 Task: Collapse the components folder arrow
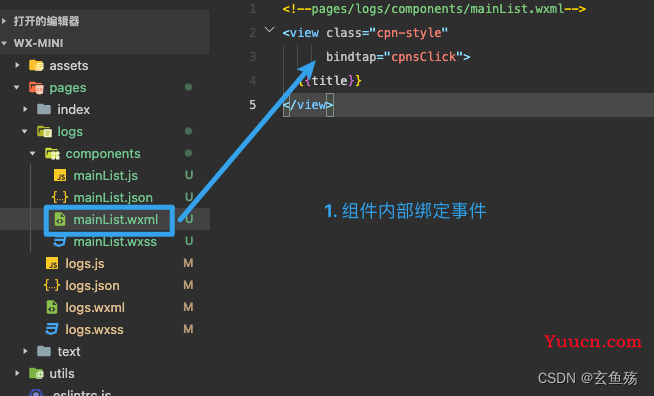(33, 154)
